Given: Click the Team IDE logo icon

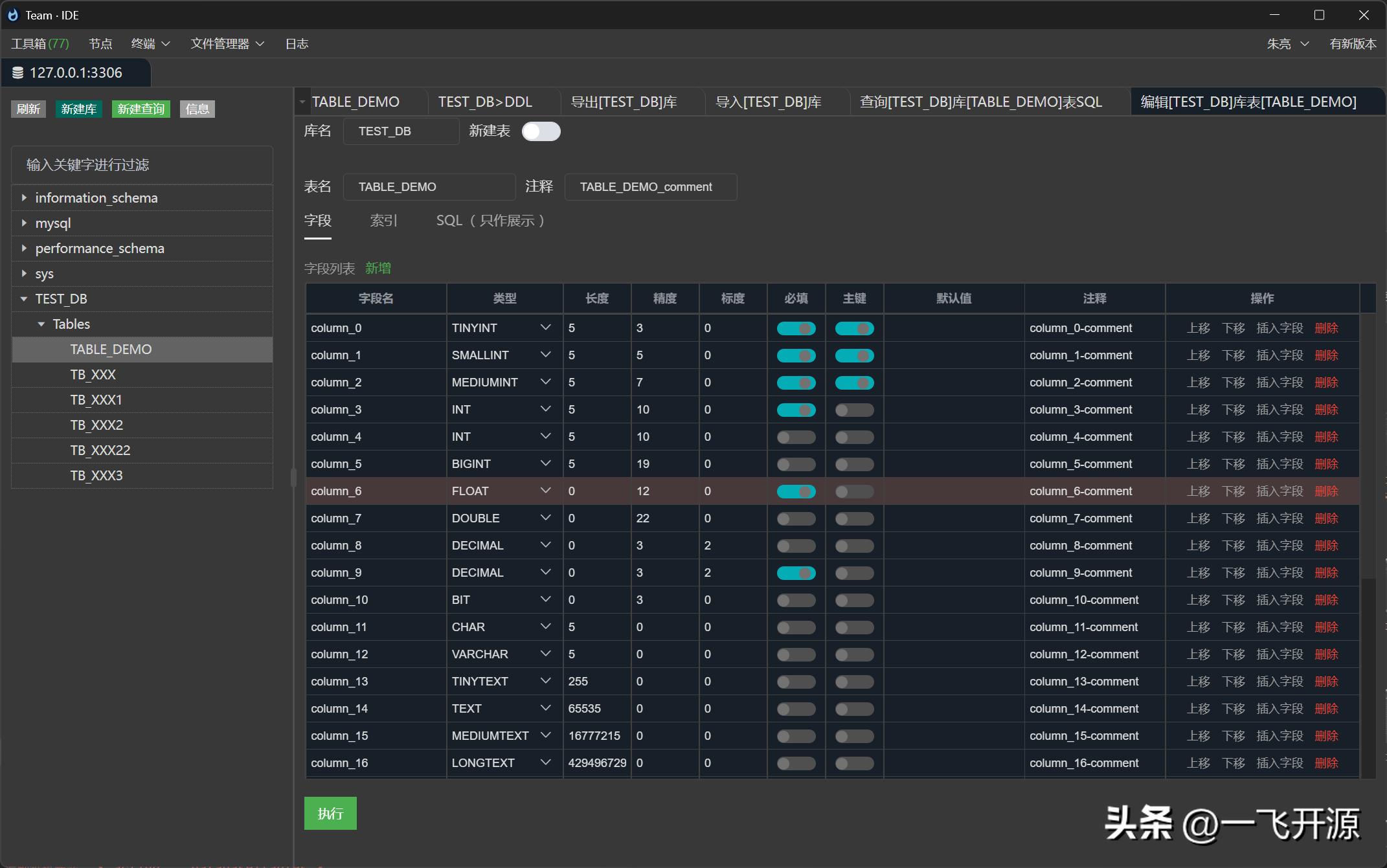Looking at the screenshot, I should 12,15.
